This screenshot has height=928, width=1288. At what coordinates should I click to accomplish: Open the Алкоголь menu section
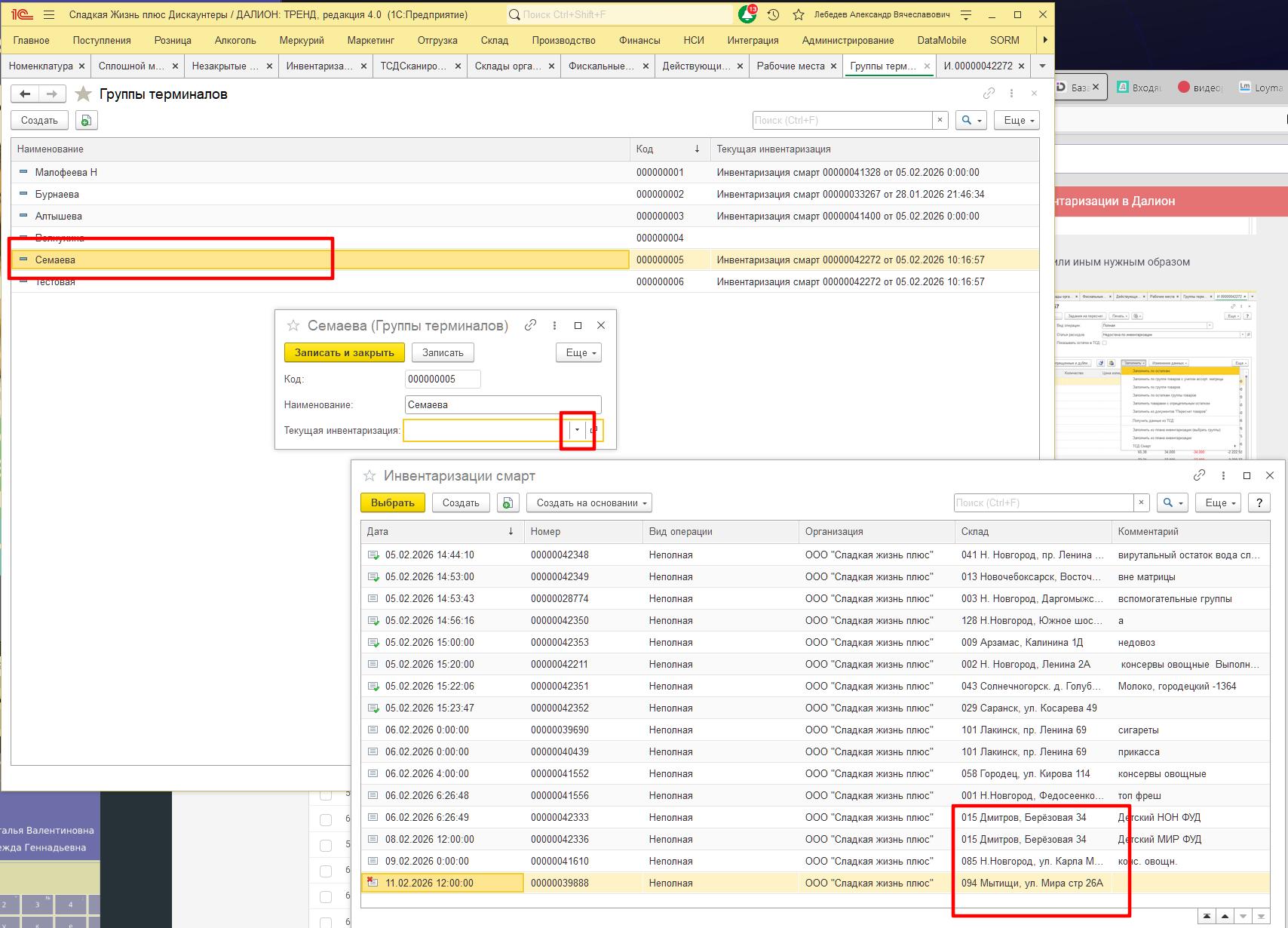click(x=235, y=40)
